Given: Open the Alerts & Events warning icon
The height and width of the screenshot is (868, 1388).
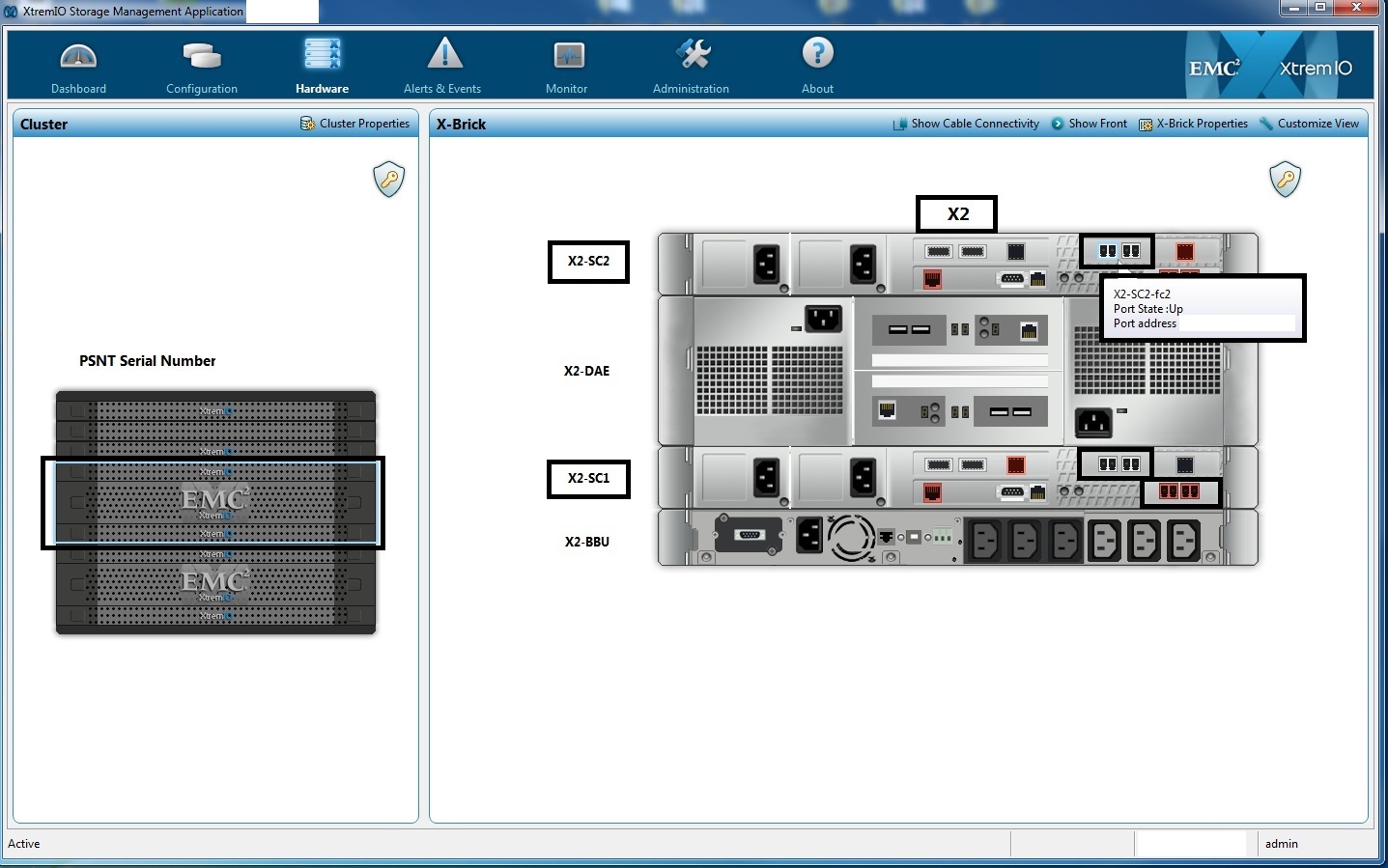Looking at the screenshot, I should coord(444,56).
